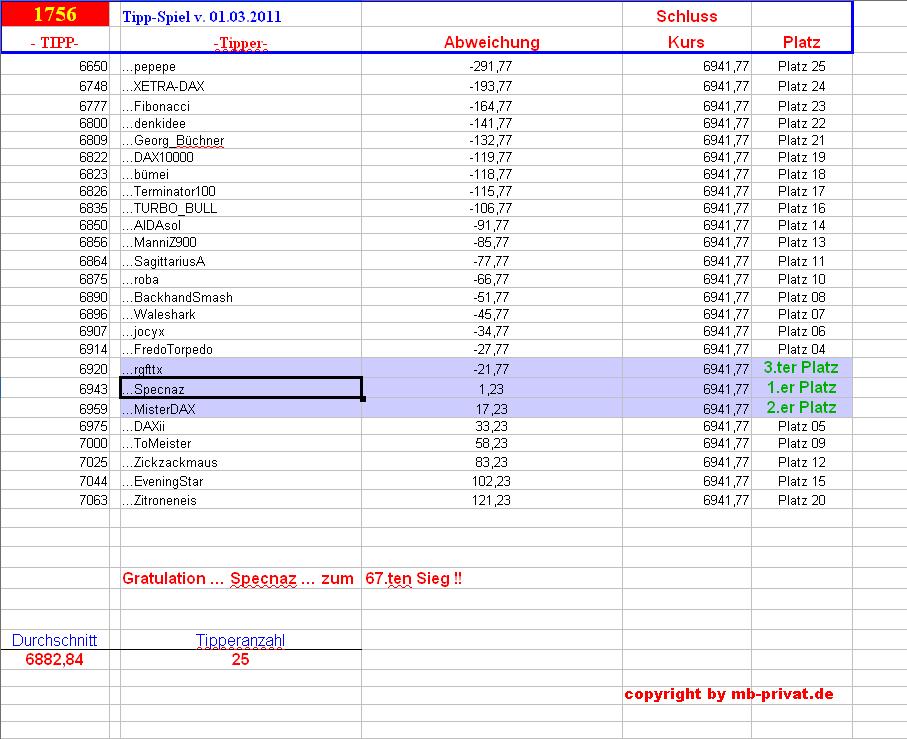Select the red 1756 header cell
This screenshot has width=907, height=739.
(55, 14)
